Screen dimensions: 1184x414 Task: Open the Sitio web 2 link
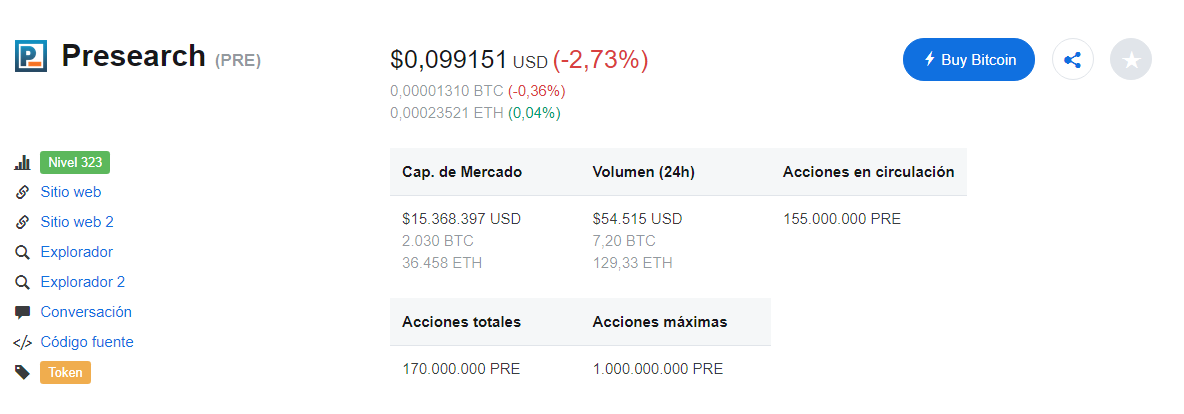pyautogui.click(x=77, y=222)
